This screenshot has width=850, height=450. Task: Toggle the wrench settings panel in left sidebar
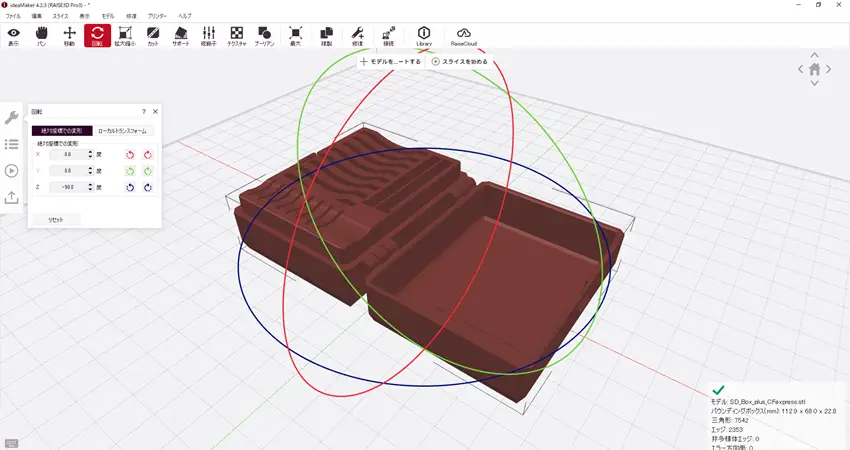point(12,117)
